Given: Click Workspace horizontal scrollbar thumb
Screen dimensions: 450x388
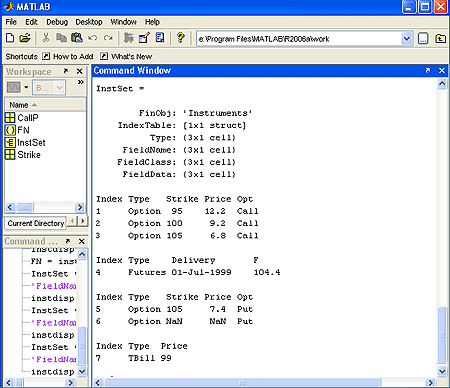Looking at the screenshot, I should coord(25,207).
